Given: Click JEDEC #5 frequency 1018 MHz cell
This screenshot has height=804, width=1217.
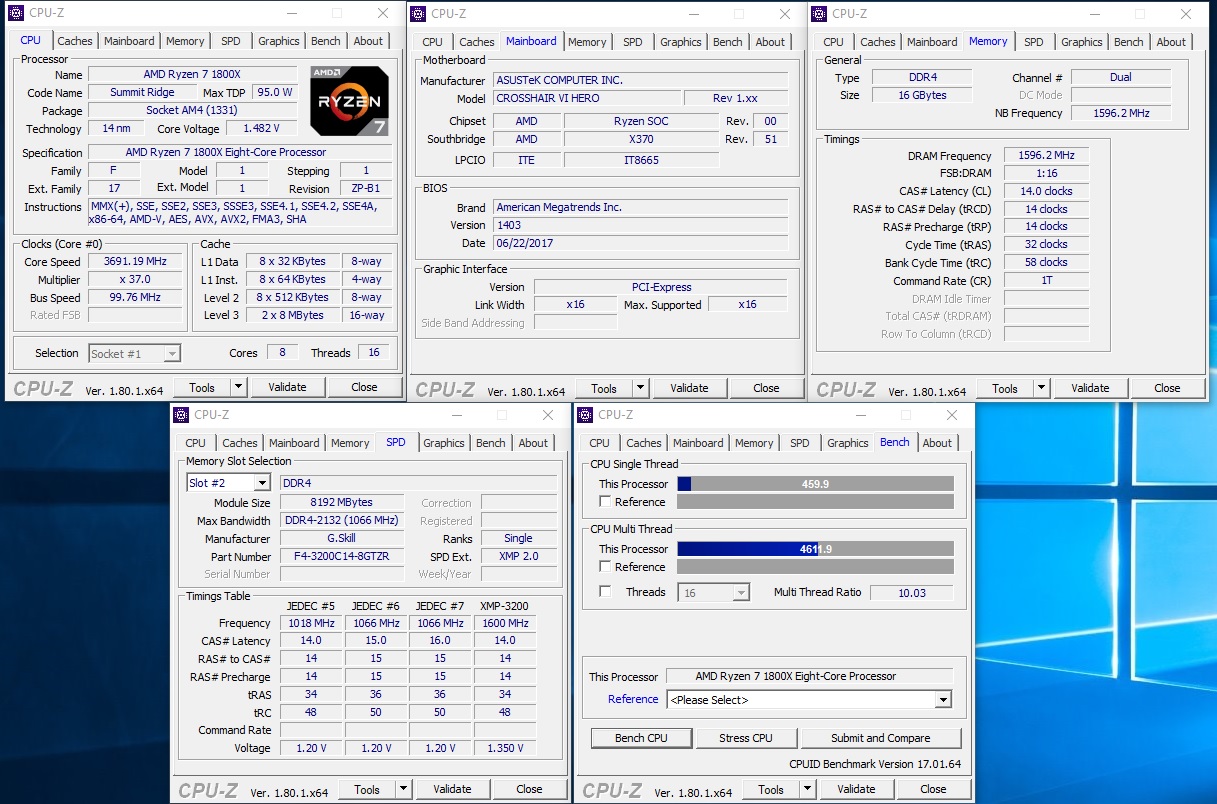Looking at the screenshot, I should [x=311, y=623].
